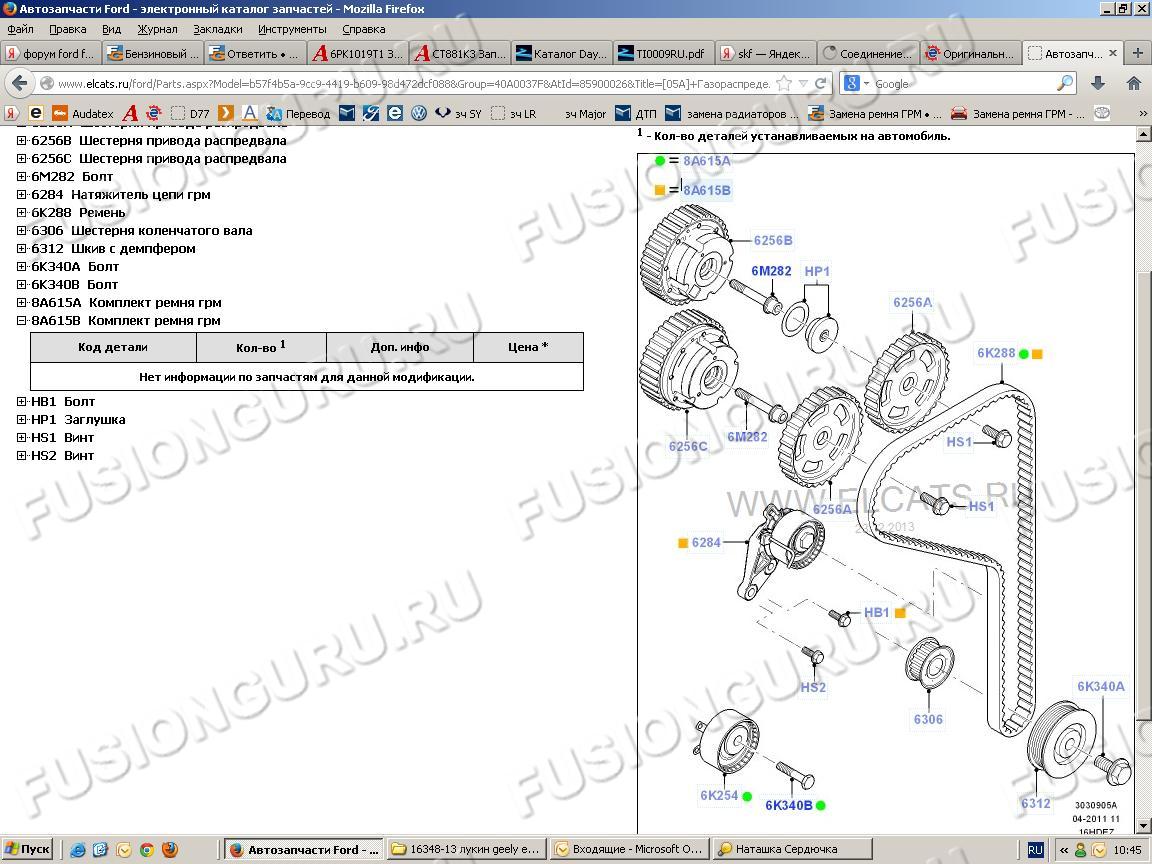The image size is (1152, 864).
Task: Click the search magnifier icon
Action: coord(1065,83)
